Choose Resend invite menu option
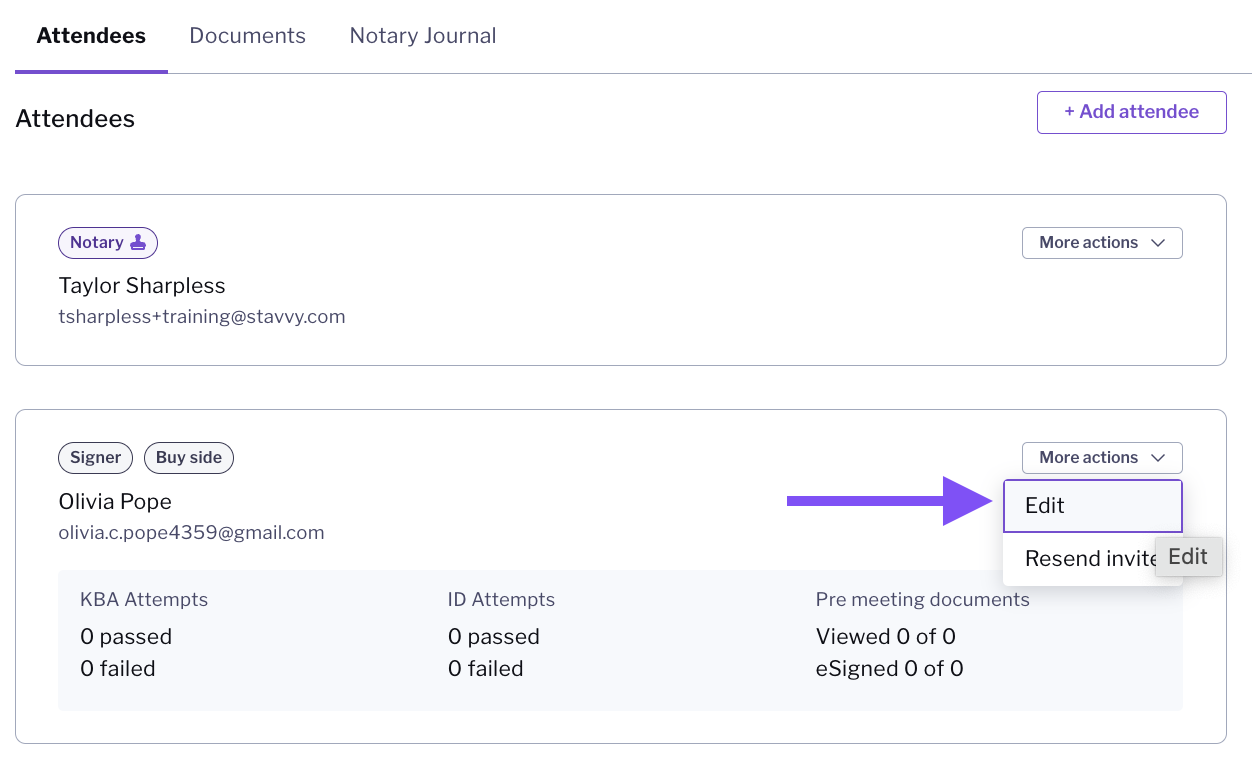This screenshot has width=1252, height=760. coord(1080,559)
